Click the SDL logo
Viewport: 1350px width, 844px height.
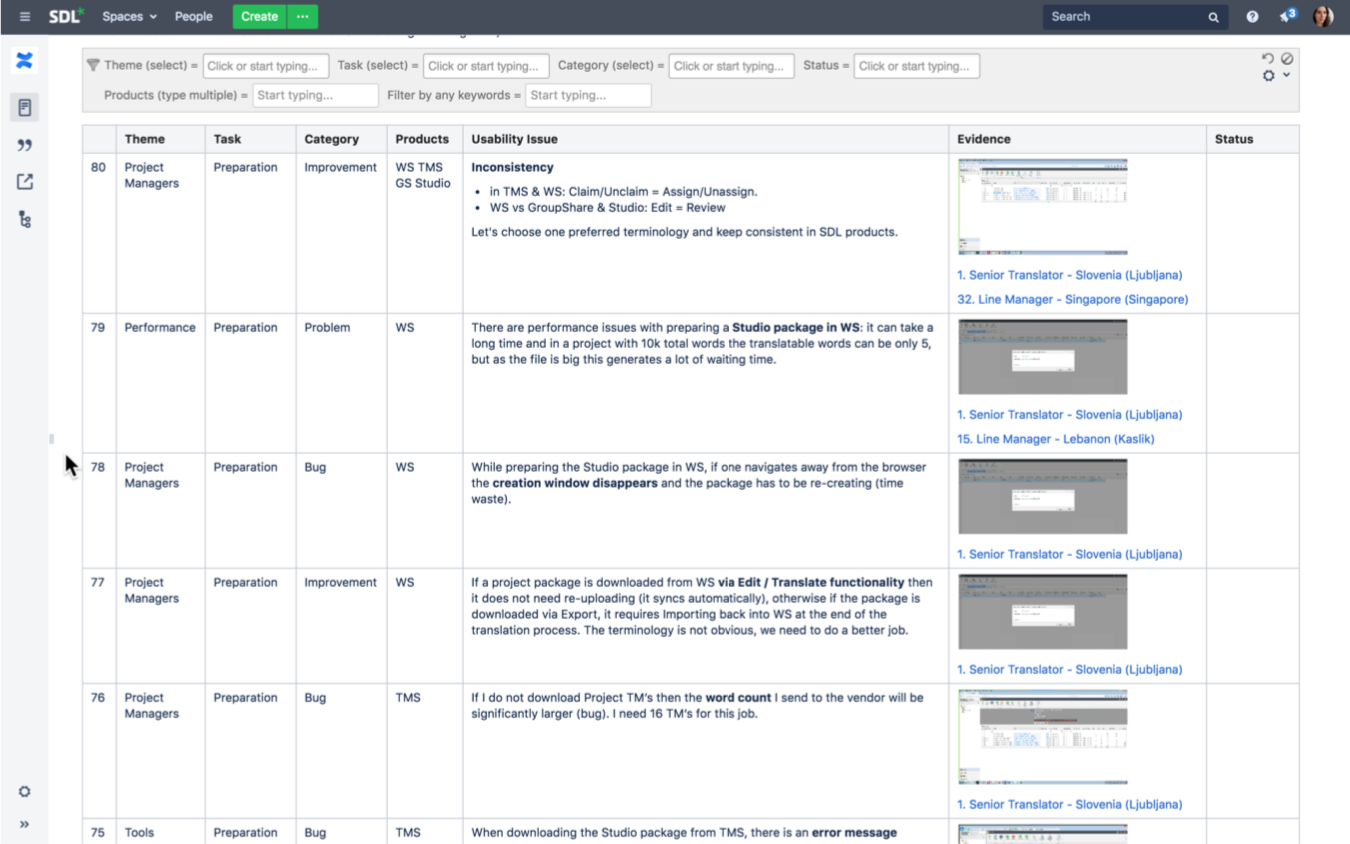point(66,16)
